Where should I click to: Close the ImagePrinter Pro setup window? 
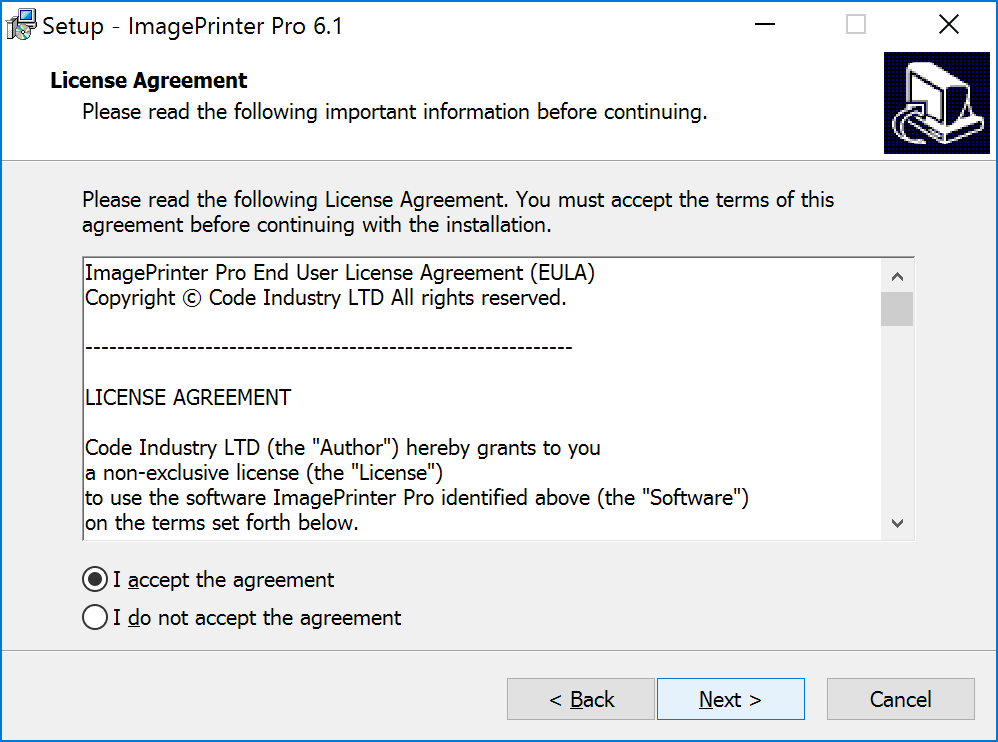[948, 25]
